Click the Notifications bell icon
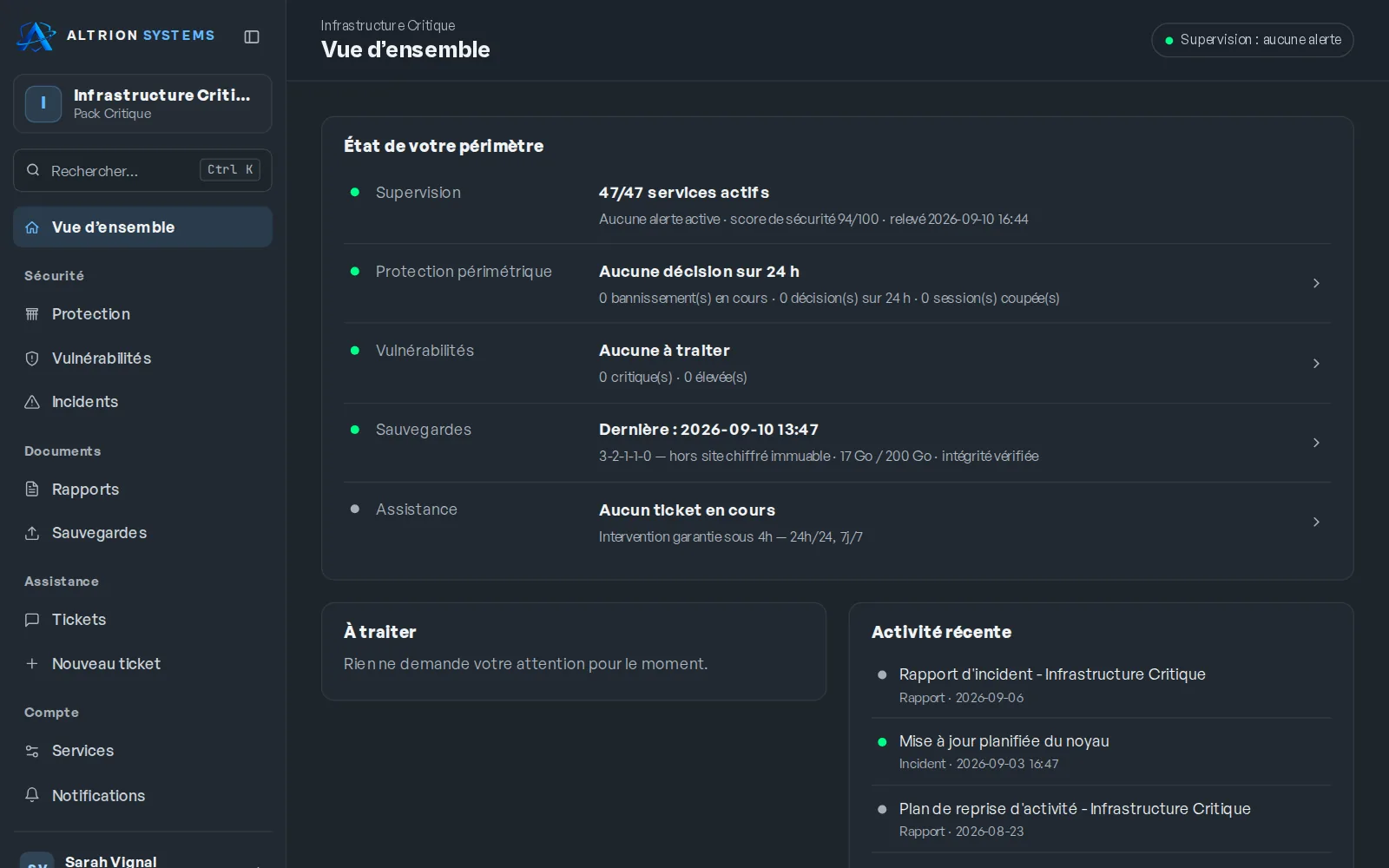 coord(32,795)
